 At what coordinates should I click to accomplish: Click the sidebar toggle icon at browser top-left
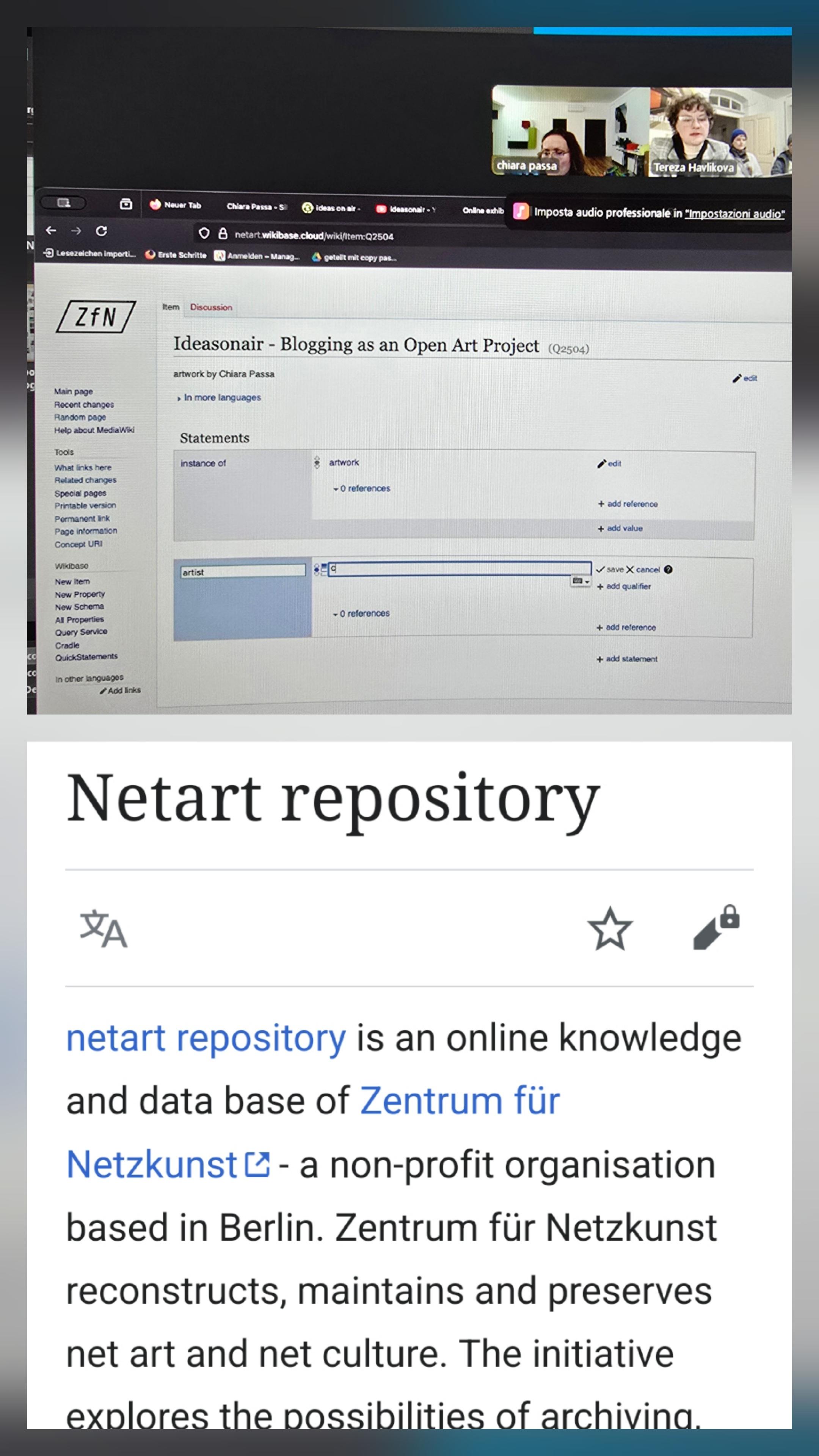coord(64,202)
